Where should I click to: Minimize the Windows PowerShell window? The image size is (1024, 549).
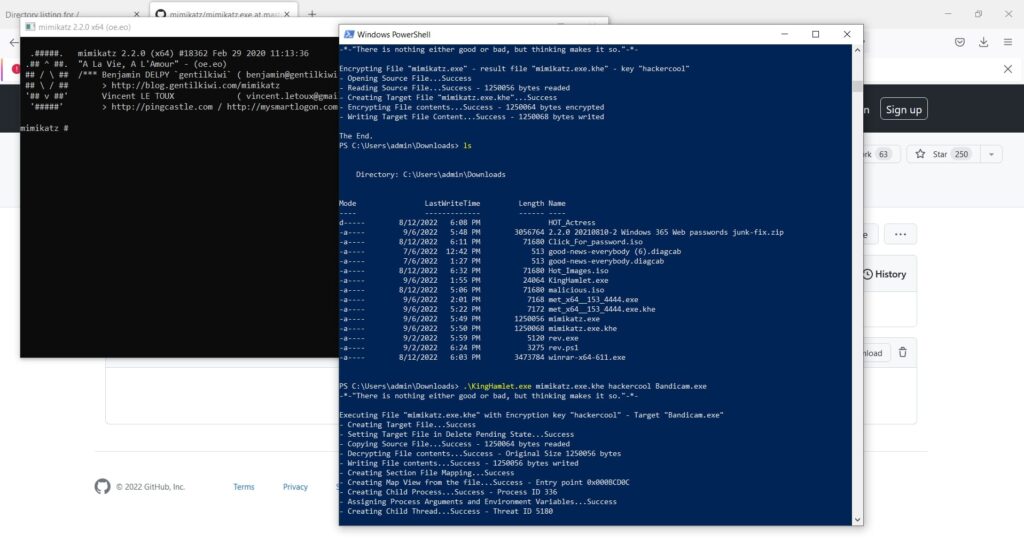tap(784, 35)
